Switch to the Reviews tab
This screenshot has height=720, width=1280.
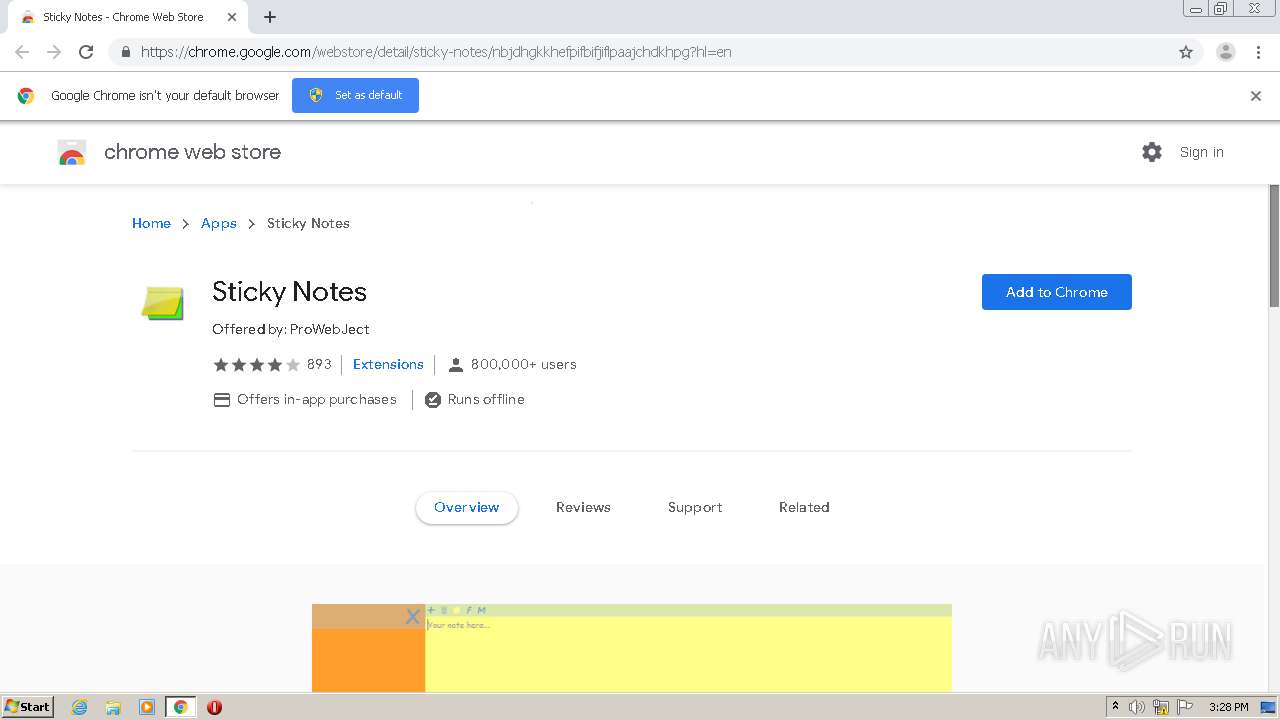tap(583, 507)
